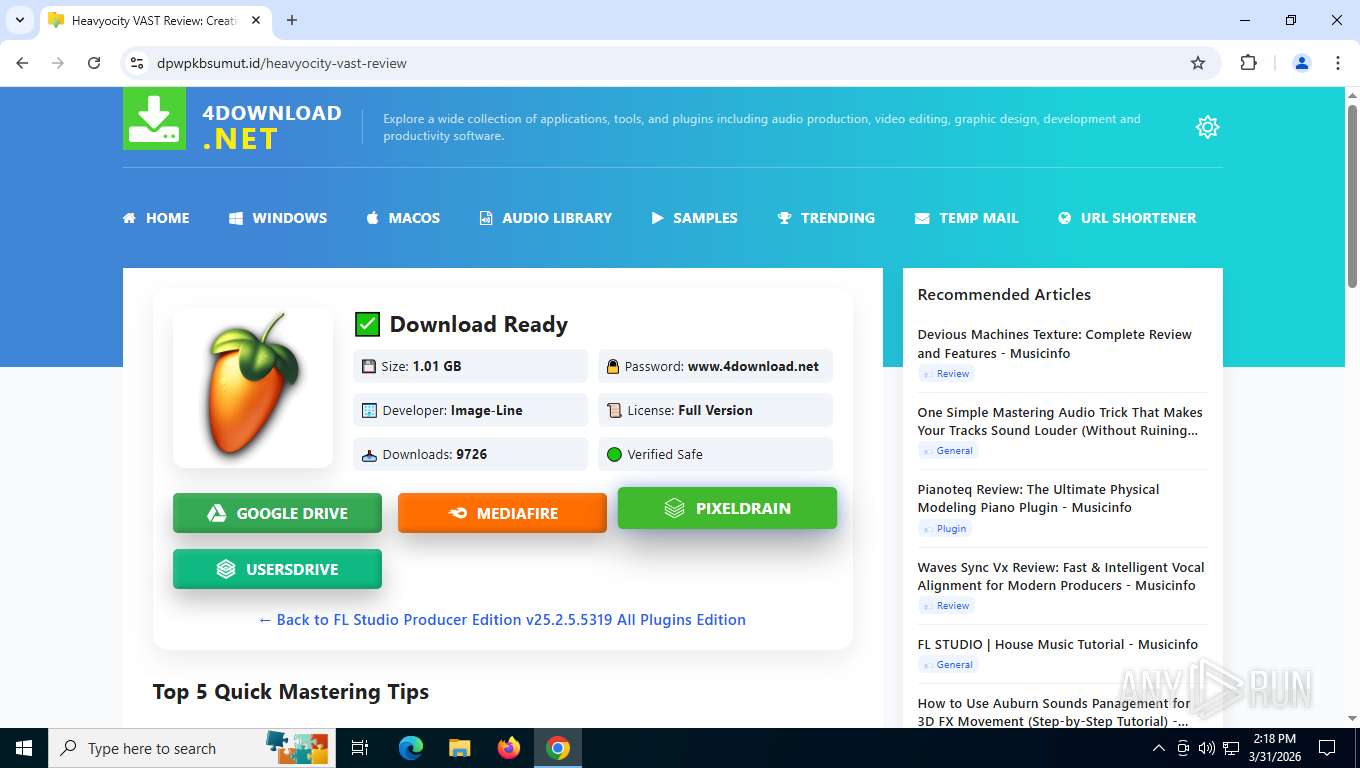Viewport: 1360px width, 768px height.
Task: Download via the USERSDRIVE button
Action: tap(277, 569)
